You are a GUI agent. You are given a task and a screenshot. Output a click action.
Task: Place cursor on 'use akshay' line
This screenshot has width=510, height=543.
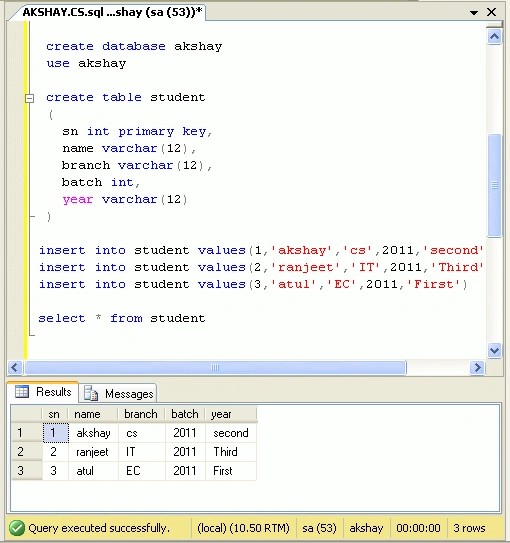tap(86, 63)
